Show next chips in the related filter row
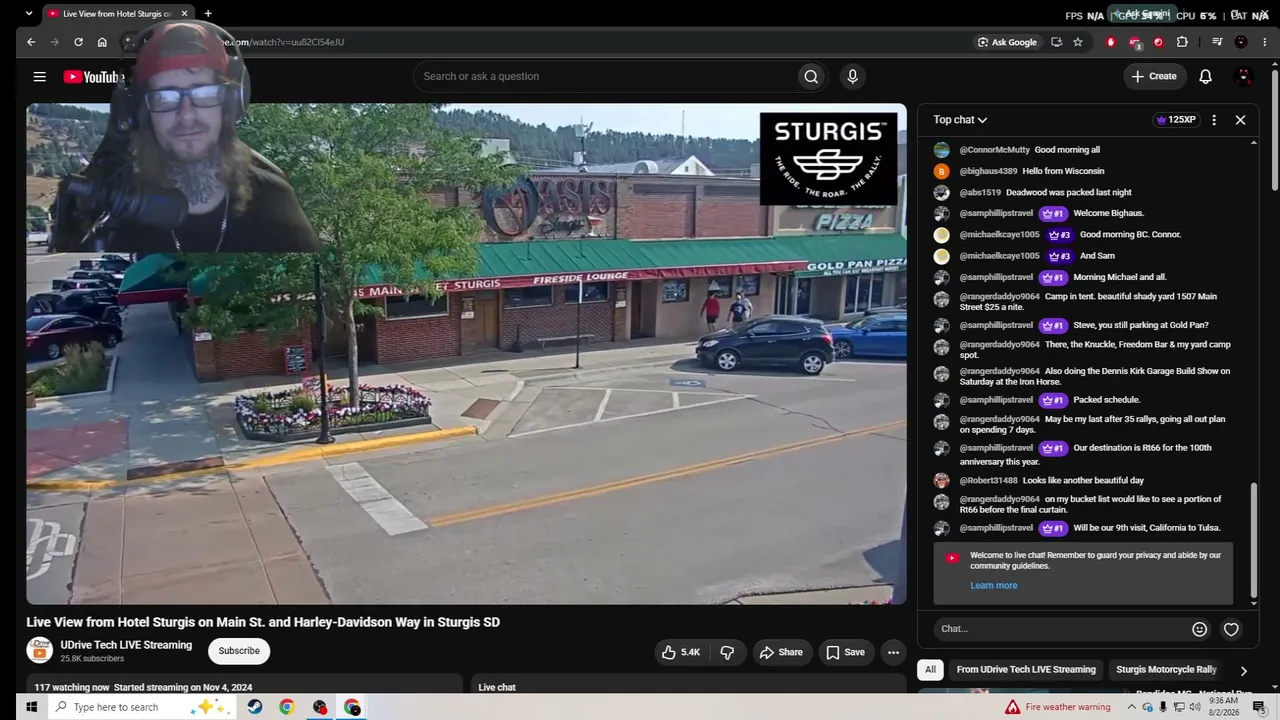Screen dimensions: 1280x720 [1243, 671]
